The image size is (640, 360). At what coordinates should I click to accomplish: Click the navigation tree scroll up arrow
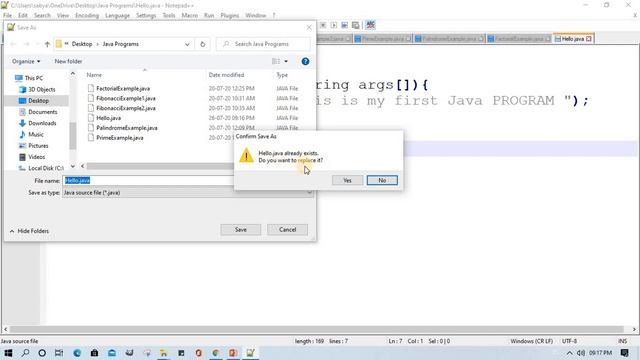[x=73, y=74]
